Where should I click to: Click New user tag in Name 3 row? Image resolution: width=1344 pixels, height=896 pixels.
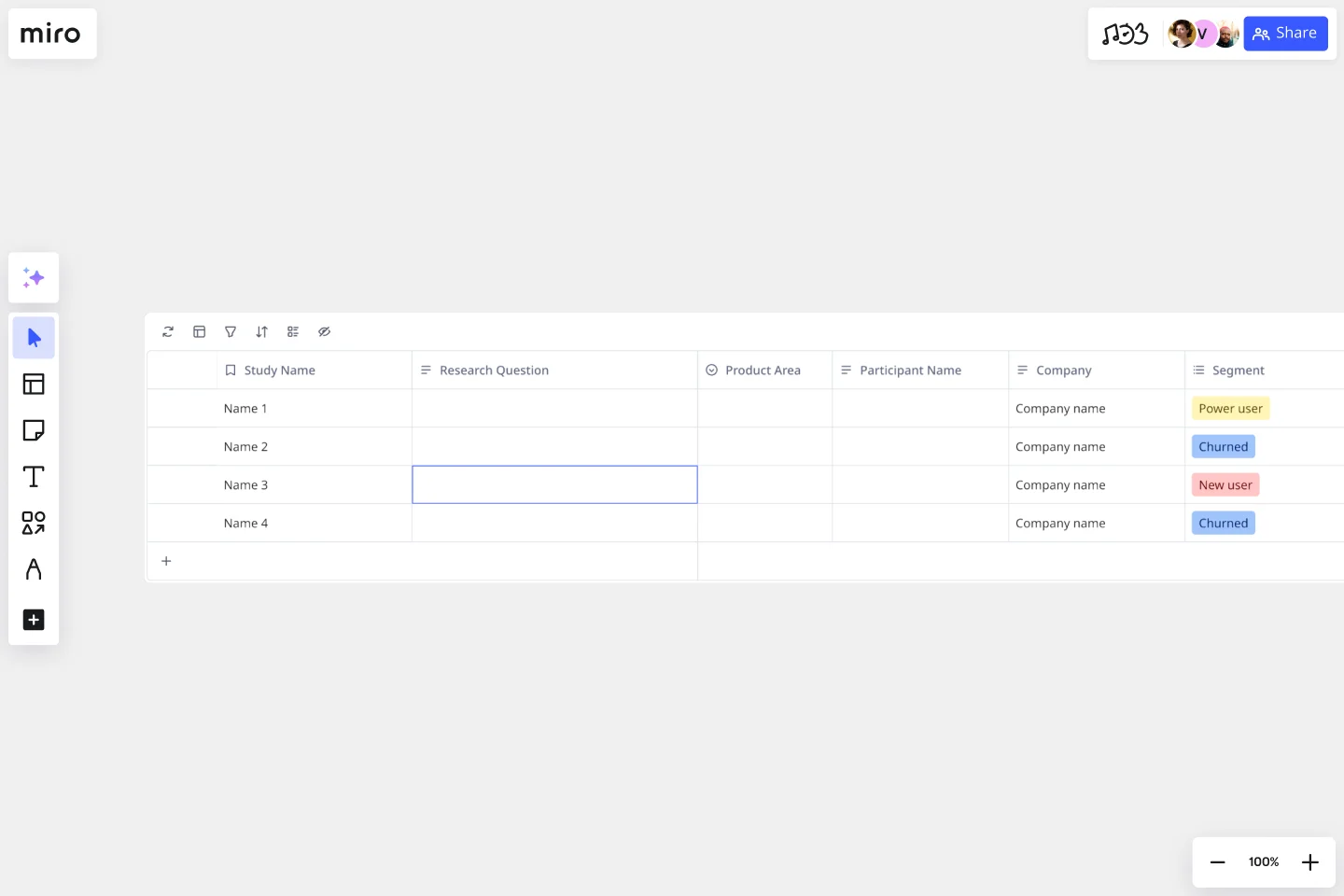click(1225, 485)
